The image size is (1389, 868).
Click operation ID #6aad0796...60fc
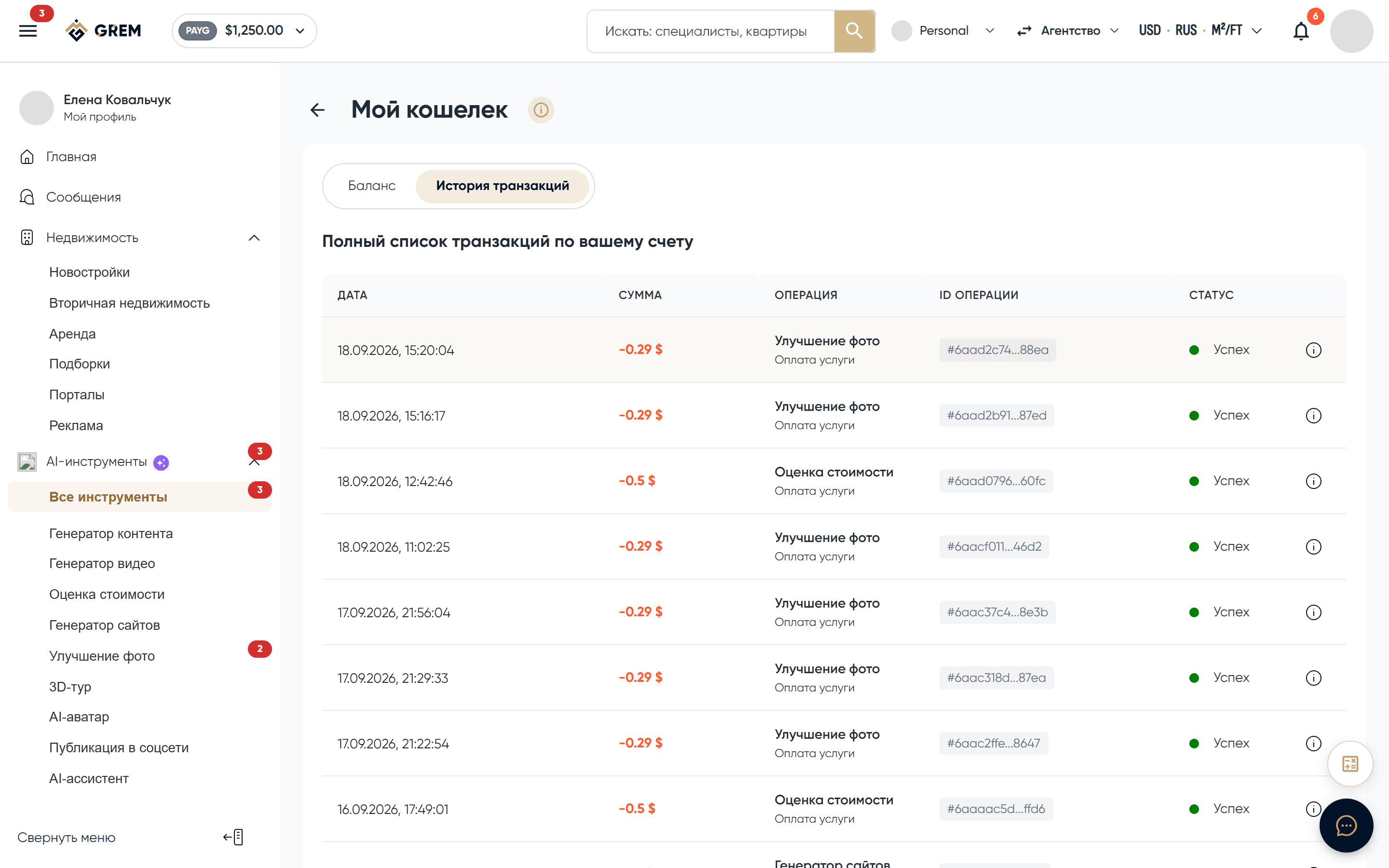pos(996,480)
